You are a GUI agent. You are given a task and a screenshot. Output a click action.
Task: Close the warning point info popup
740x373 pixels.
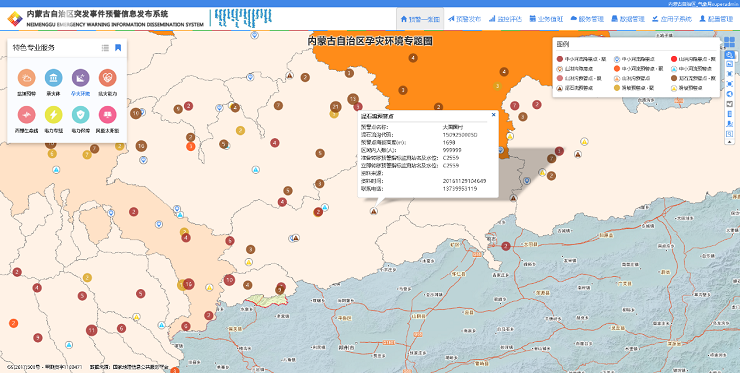[x=494, y=114]
